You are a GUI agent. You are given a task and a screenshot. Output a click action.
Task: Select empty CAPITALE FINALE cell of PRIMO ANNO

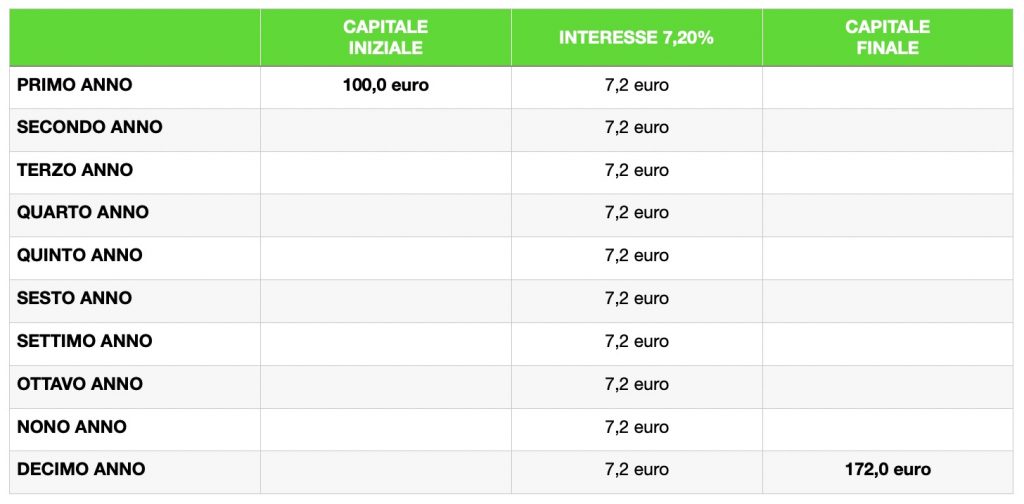pos(888,87)
